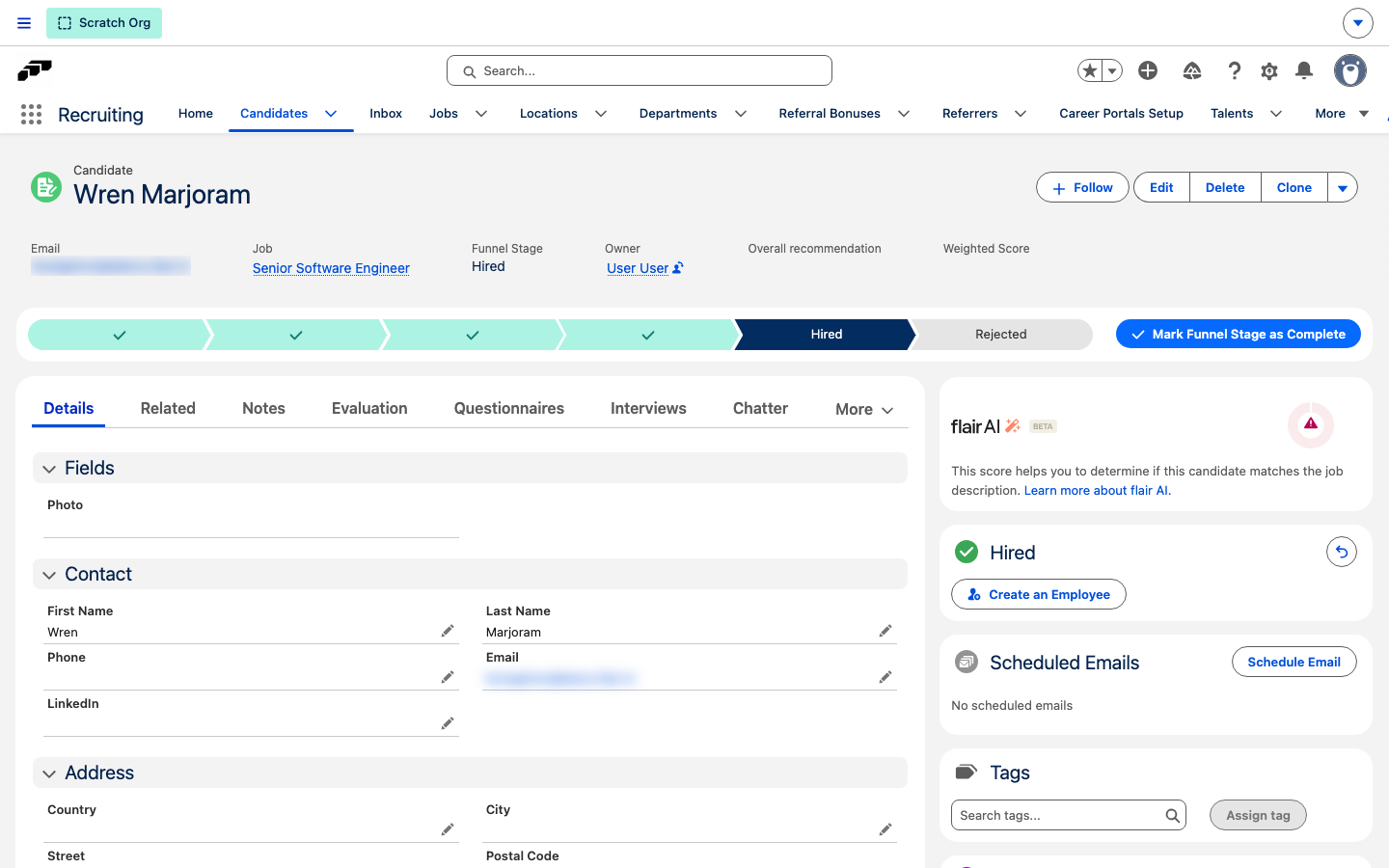Open the Locations tab dropdown chevron
This screenshot has width=1389, height=868.
pyautogui.click(x=601, y=114)
